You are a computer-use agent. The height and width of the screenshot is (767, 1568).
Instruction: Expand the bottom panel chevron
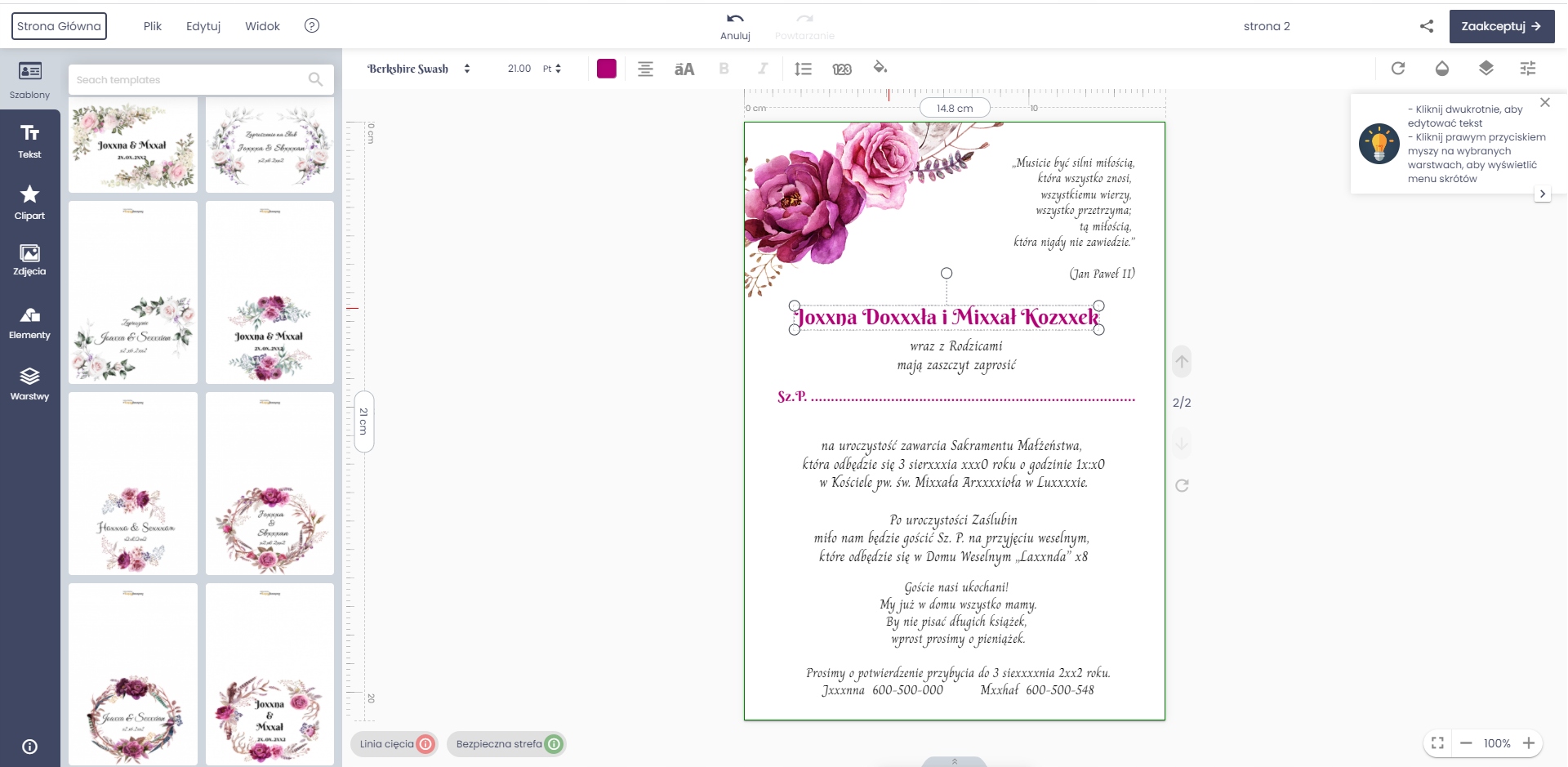[x=954, y=761]
